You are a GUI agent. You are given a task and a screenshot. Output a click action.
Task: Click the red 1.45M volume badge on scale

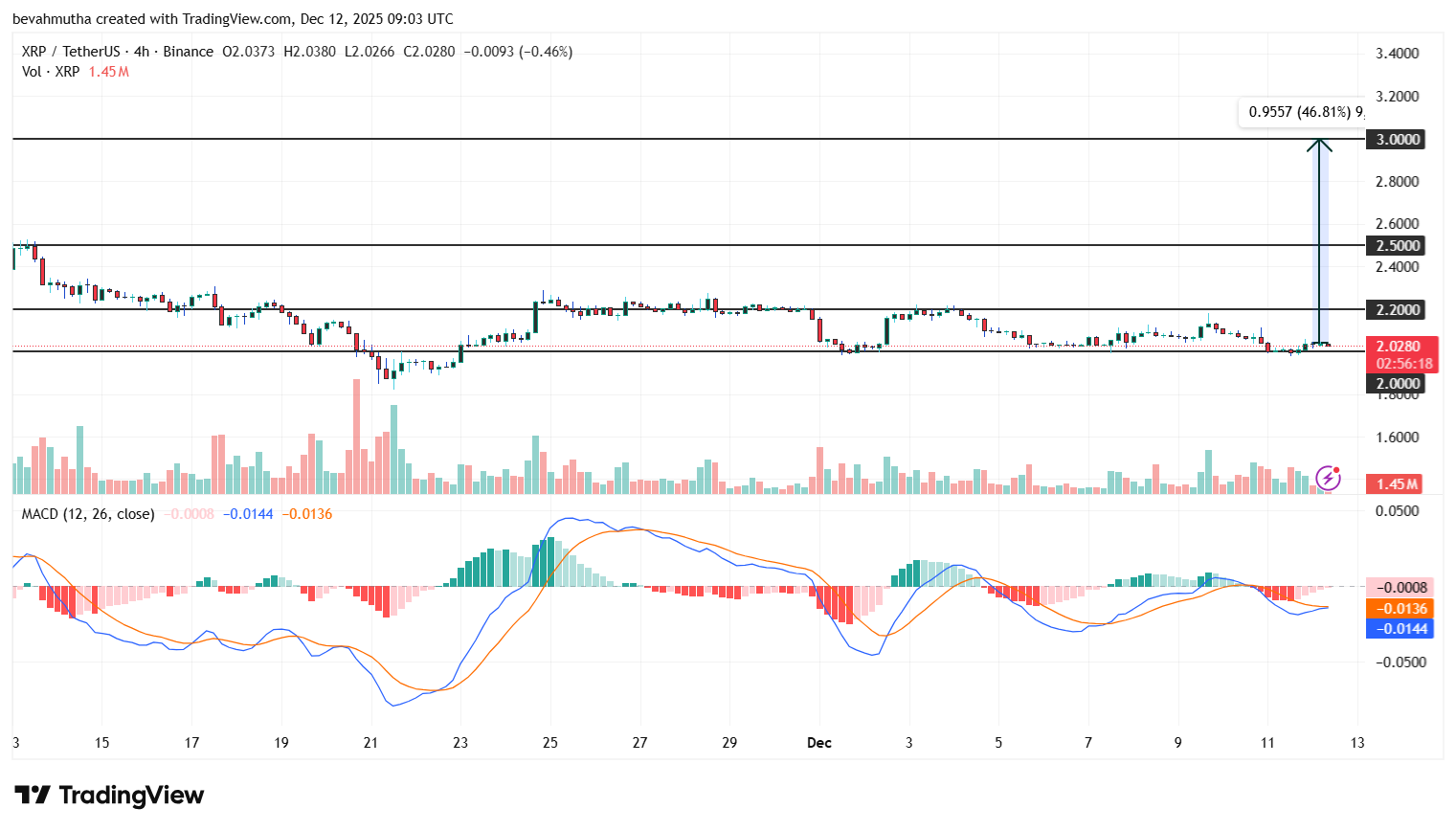tap(1399, 484)
